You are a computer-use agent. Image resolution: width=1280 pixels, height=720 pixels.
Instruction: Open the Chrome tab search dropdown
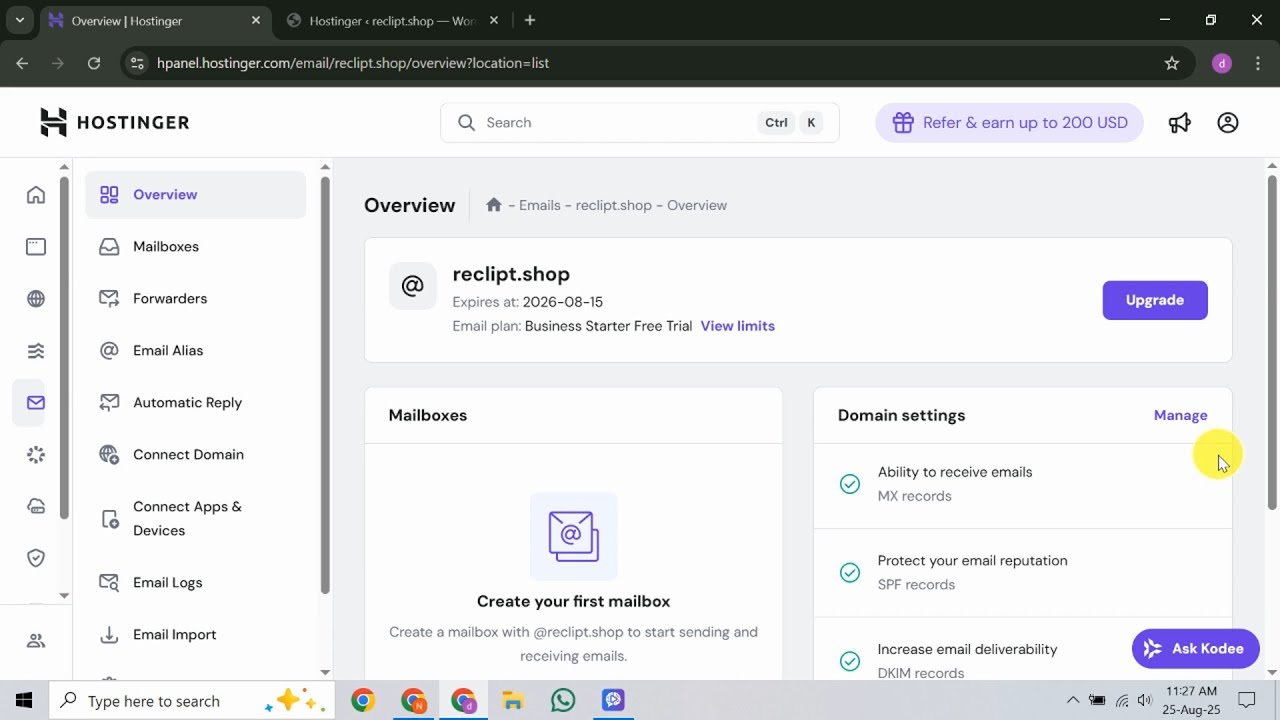(19, 20)
